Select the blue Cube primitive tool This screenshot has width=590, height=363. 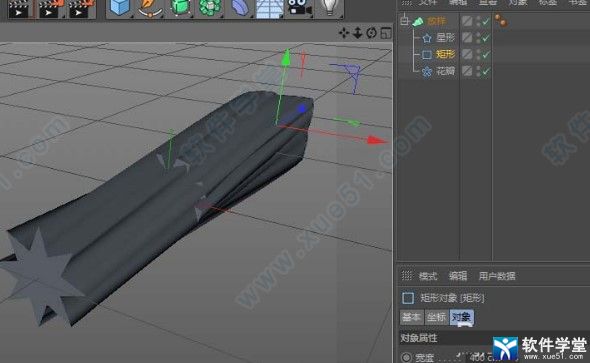120,8
